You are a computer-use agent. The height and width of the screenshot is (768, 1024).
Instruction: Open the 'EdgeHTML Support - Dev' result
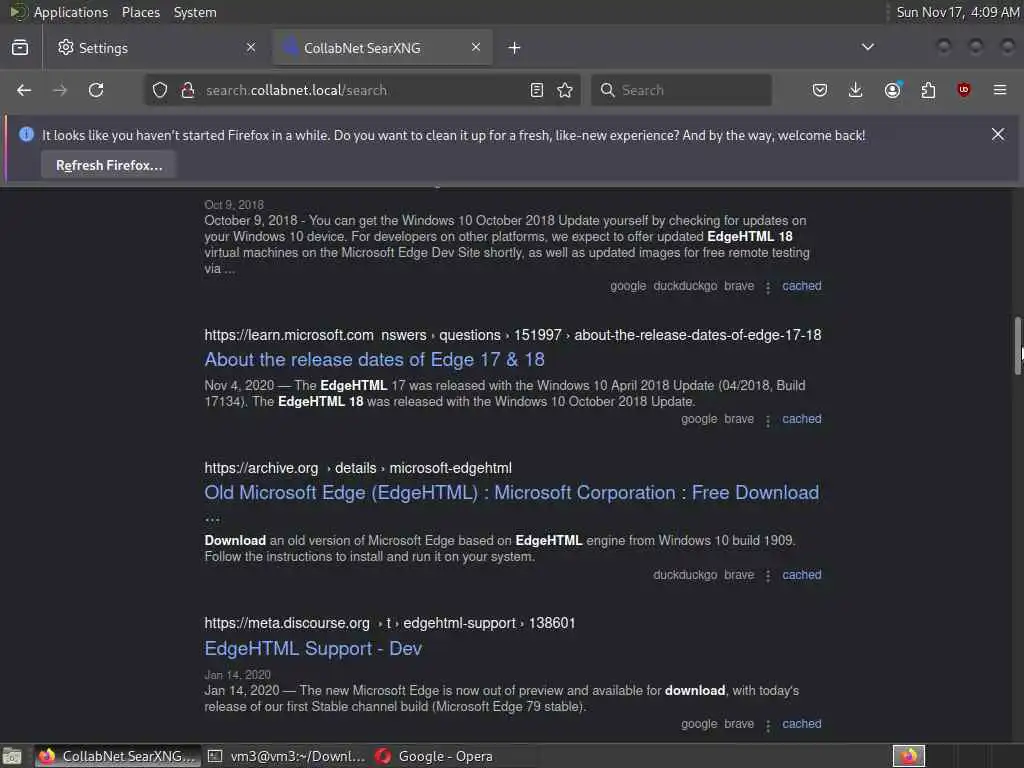[x=313, y=648]
